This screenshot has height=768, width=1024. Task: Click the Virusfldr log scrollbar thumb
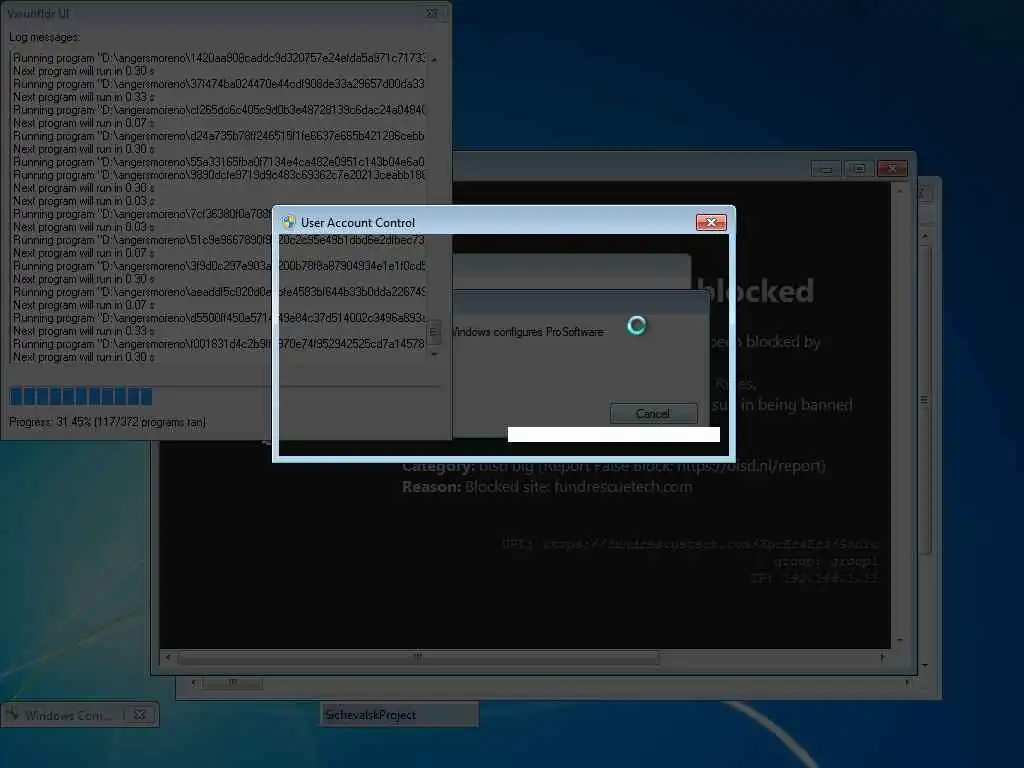[434, 332]
